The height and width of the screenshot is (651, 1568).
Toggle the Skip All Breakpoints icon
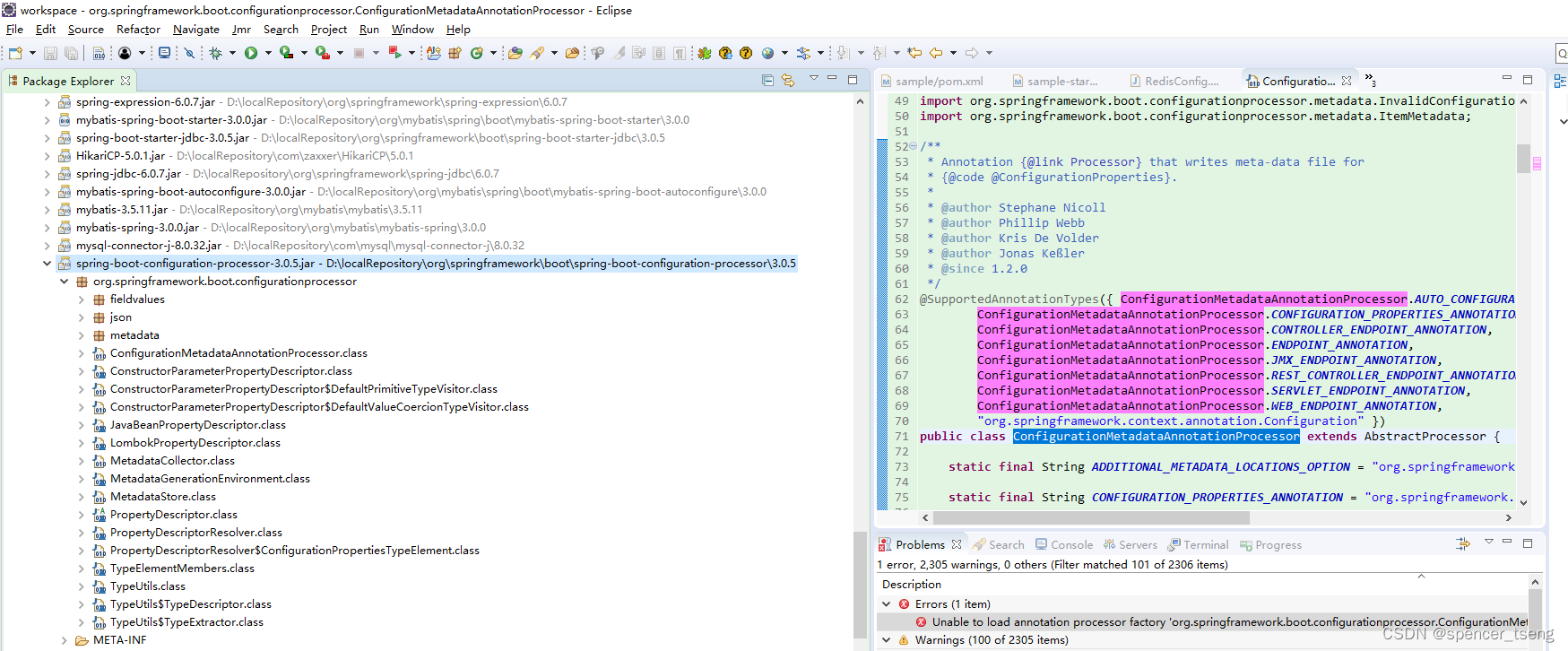click(x=189, y=54)
